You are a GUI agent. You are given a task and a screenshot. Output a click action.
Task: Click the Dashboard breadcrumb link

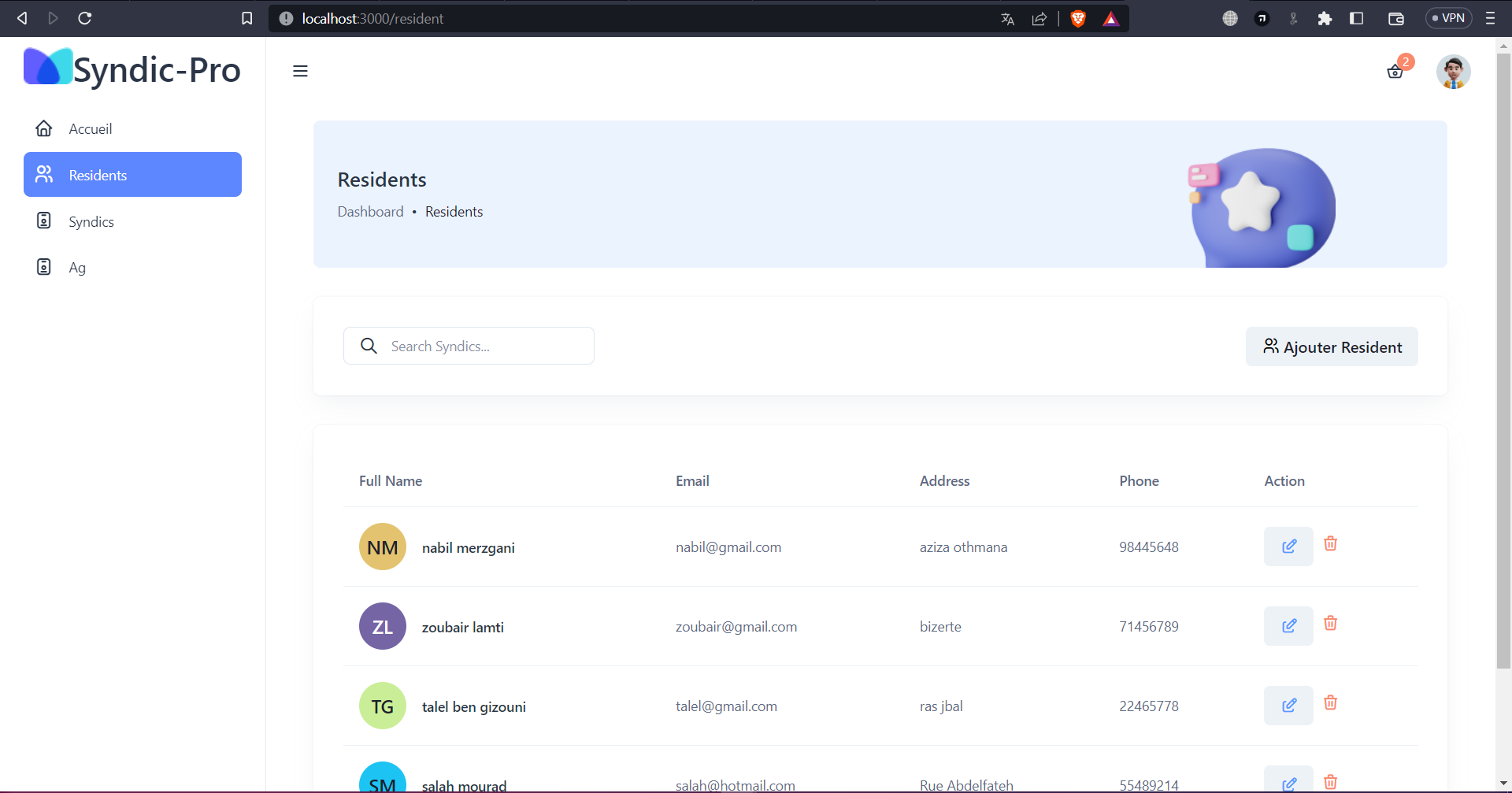(370, 212)
